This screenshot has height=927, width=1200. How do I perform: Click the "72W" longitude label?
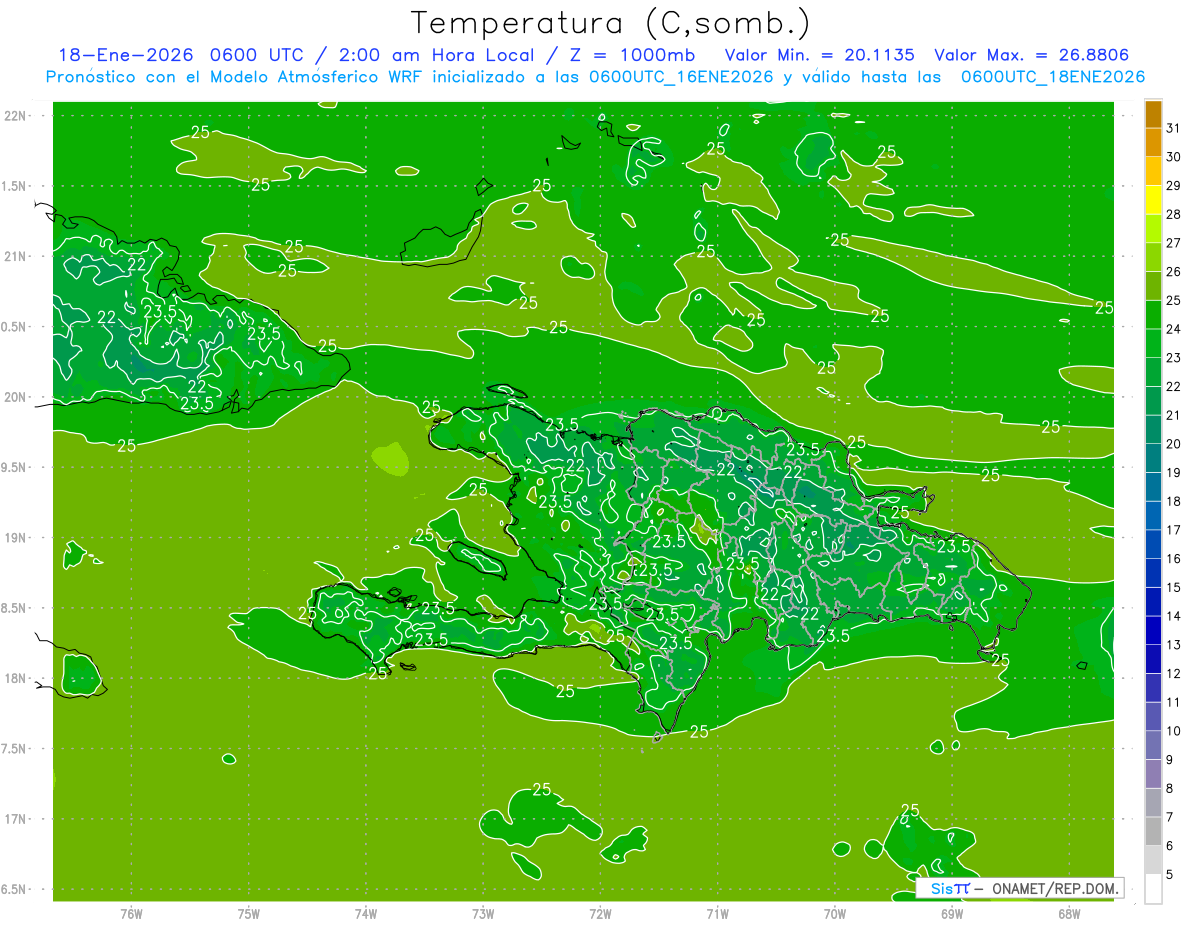click(x=600, y=913)
